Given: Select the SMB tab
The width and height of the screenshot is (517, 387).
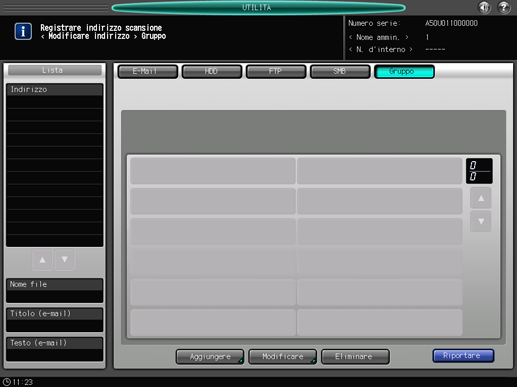Looking at the screenshot, I should coord(340,71).
